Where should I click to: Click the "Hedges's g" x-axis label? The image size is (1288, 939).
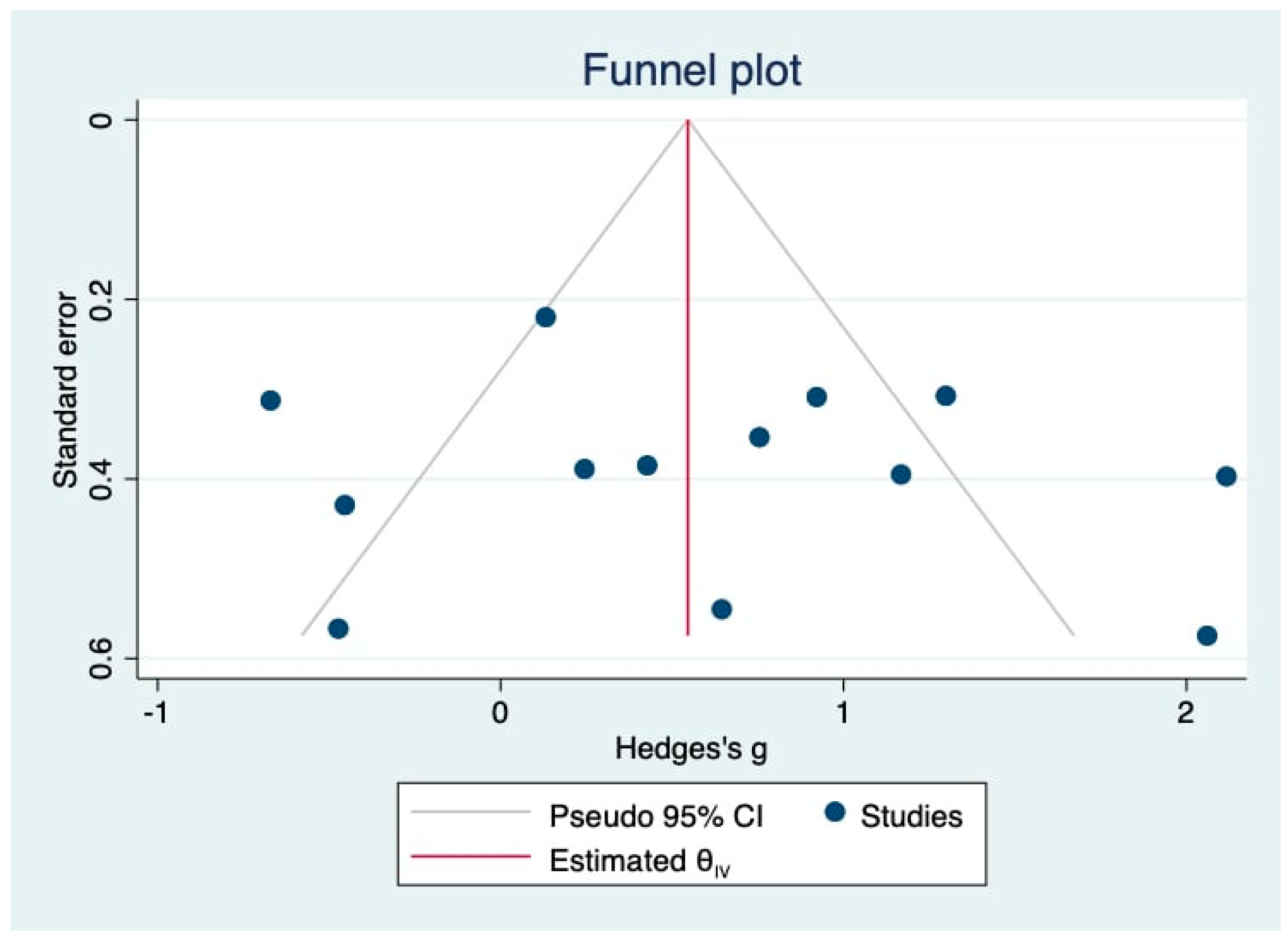tap(691, 748)
